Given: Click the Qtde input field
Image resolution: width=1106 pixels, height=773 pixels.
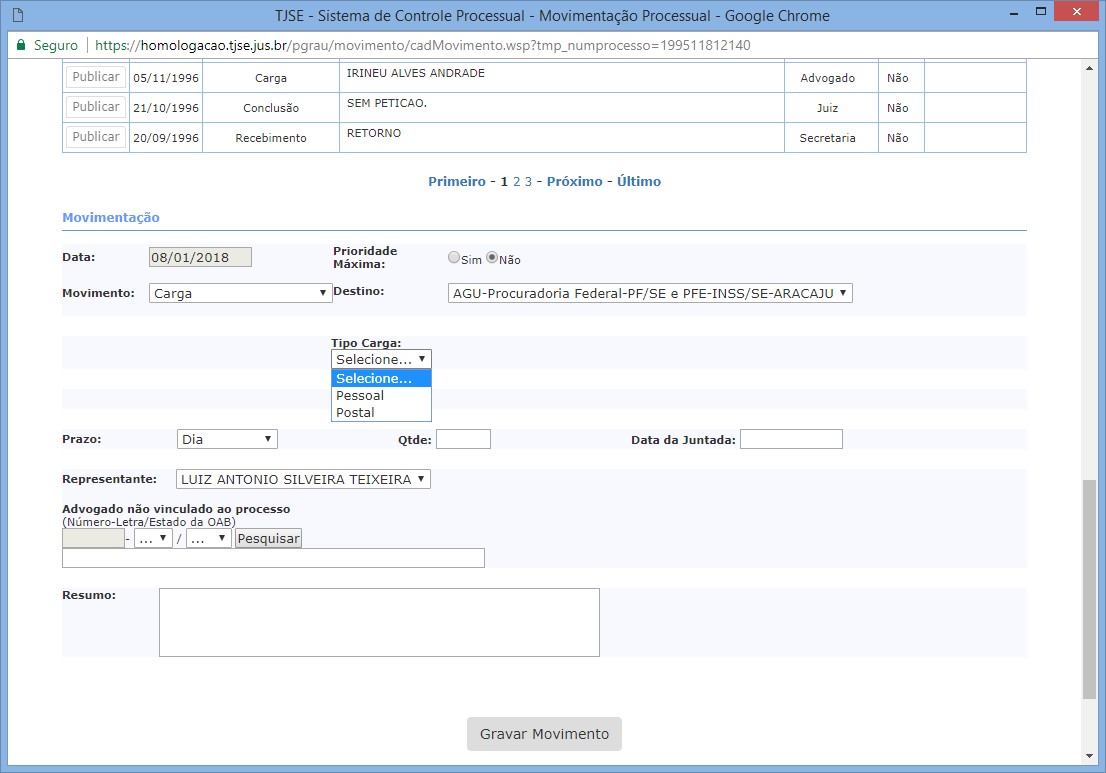Looking at the screenshot, I should tap(463, 439).
